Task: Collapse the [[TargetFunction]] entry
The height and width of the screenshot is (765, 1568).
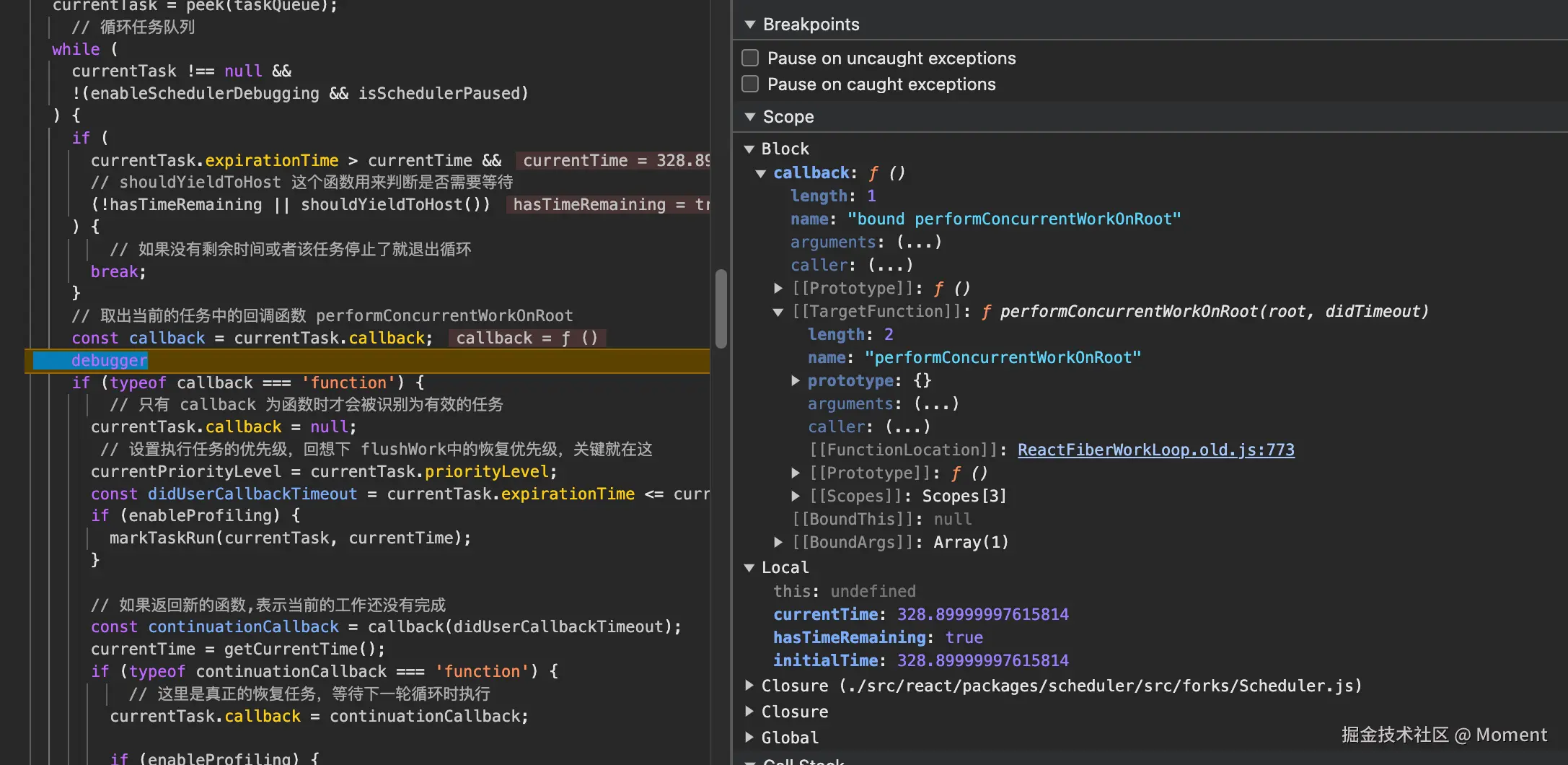Action: (778, 312)
